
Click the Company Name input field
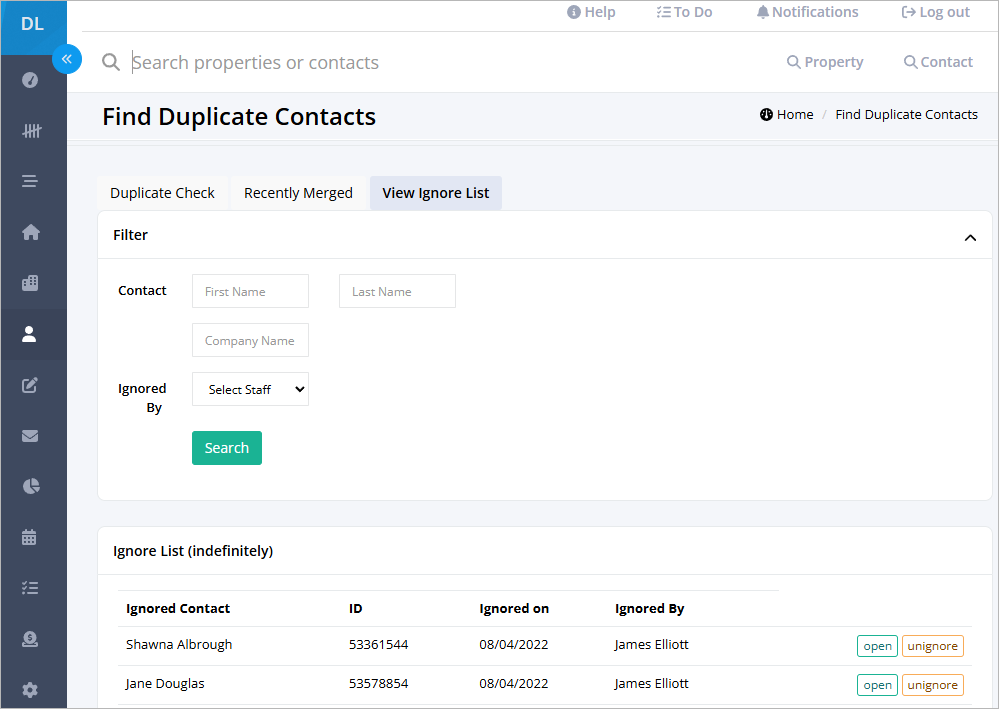[x=250, y=340]
